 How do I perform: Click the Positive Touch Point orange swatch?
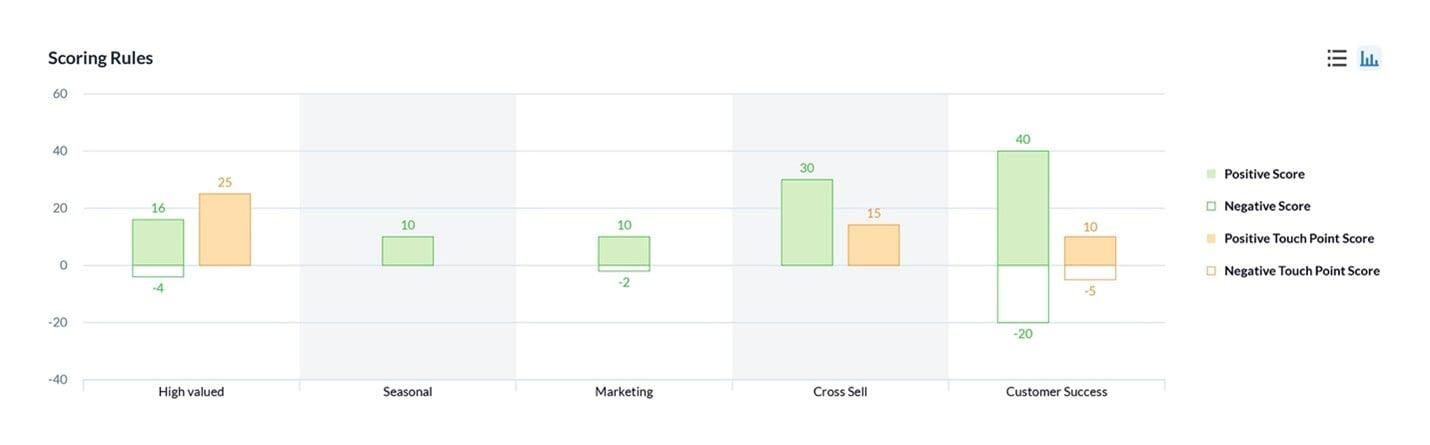coord(1211,238)
